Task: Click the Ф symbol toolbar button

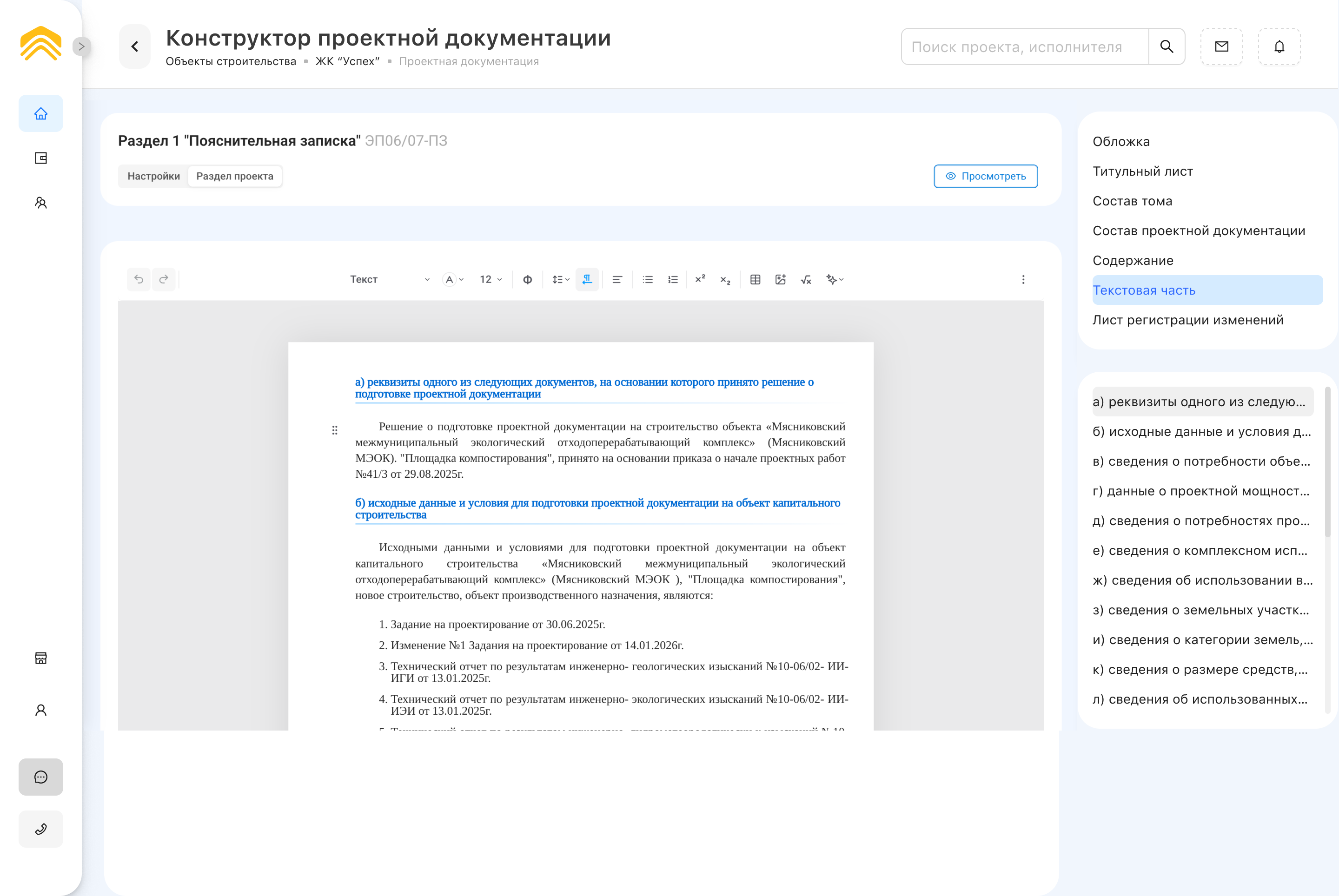Action: pyautogui.click(x=527, y=279)
